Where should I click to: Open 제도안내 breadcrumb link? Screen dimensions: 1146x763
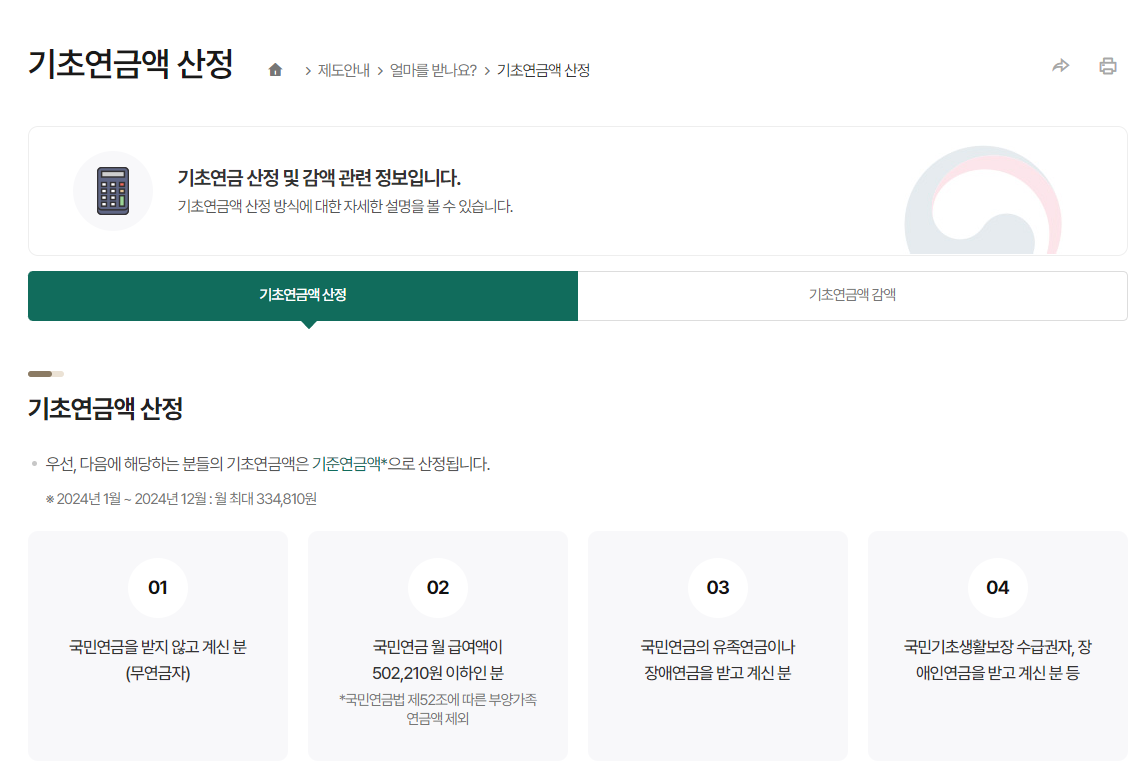click(344, 70)
